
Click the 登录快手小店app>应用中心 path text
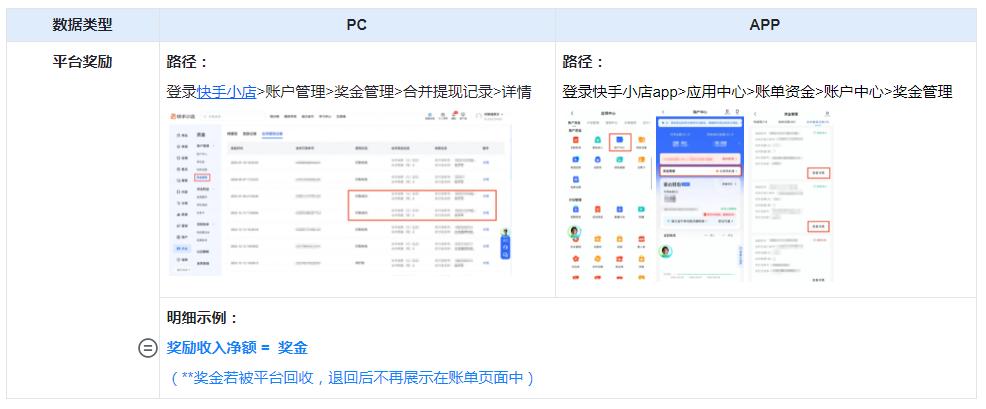(x=654, y=92)
